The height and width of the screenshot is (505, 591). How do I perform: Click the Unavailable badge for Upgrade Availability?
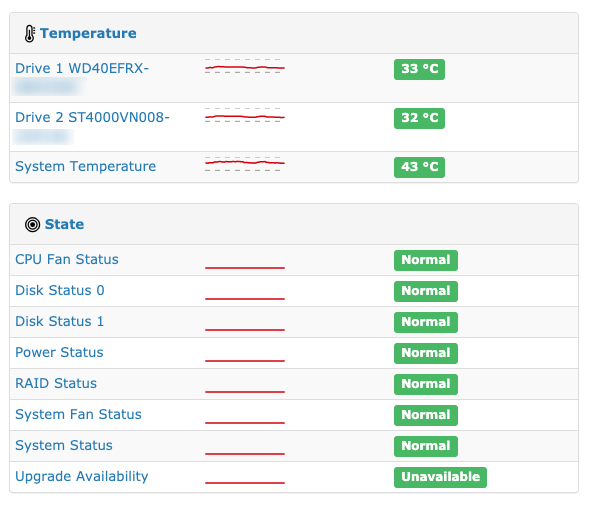click(x=440, y=477)
